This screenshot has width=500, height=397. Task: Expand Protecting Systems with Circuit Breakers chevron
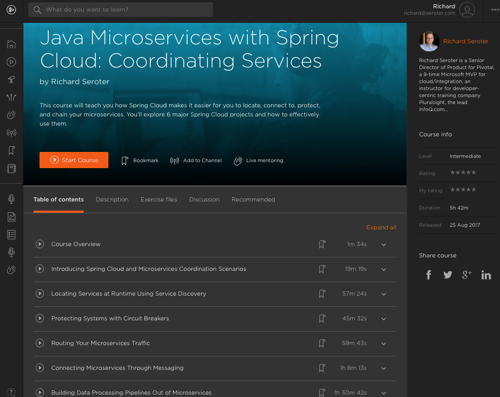384,319
